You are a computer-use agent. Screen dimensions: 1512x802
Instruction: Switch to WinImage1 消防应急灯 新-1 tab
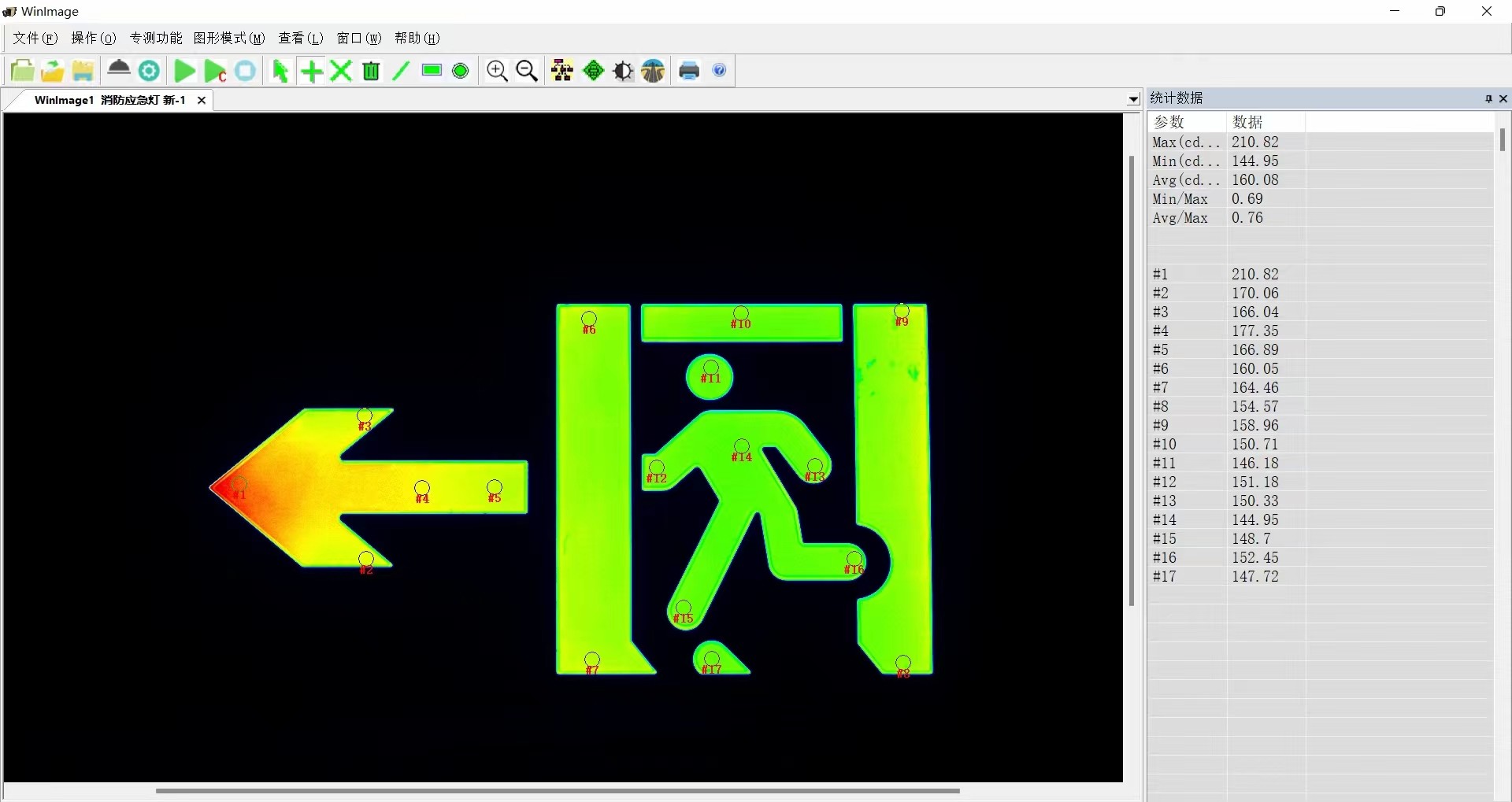click(109, 100)
